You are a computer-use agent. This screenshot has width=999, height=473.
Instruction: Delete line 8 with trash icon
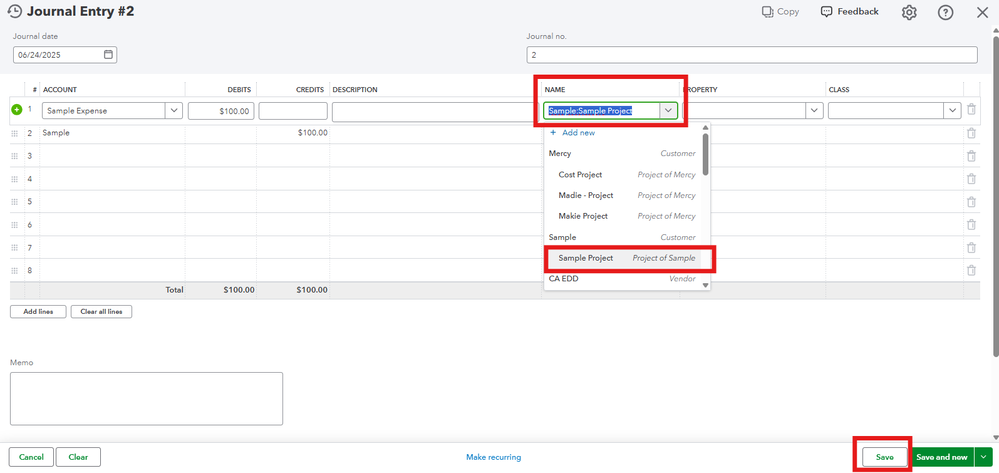[971, 271]
